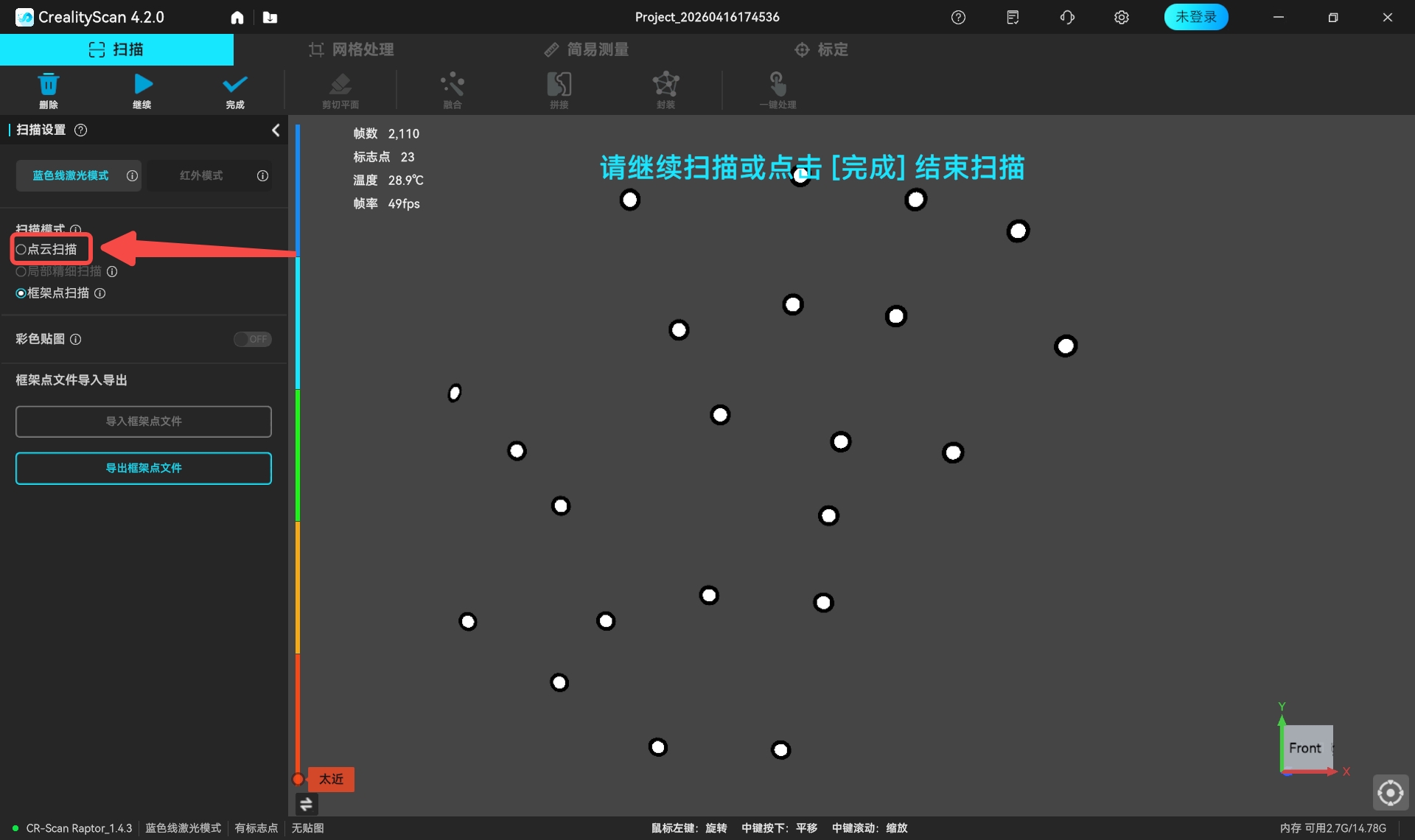
Task: Click 有标志点 in the status bar
Action: pos(256,828)
